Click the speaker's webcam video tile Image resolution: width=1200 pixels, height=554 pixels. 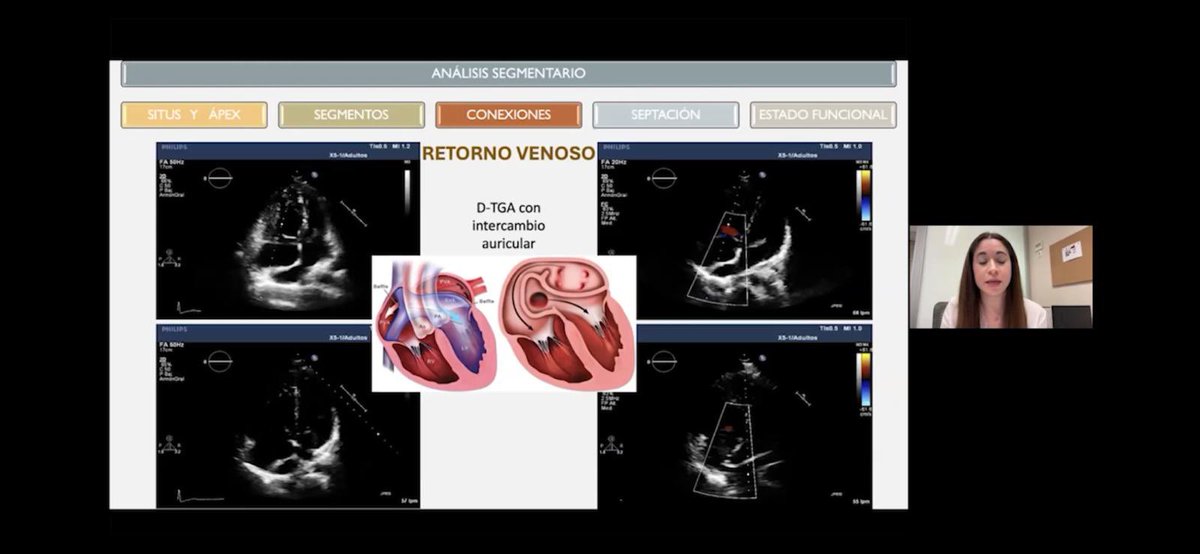pos(1001,277)
